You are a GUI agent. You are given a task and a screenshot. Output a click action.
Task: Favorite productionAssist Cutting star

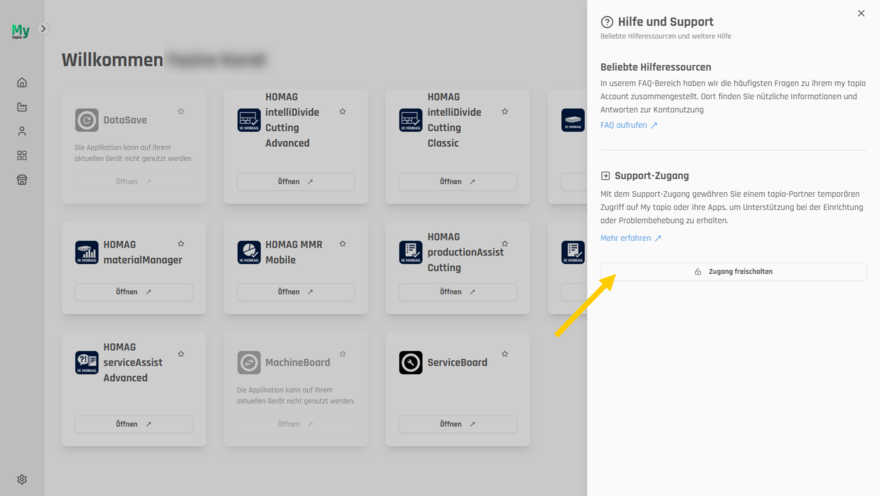click(505, 244)
